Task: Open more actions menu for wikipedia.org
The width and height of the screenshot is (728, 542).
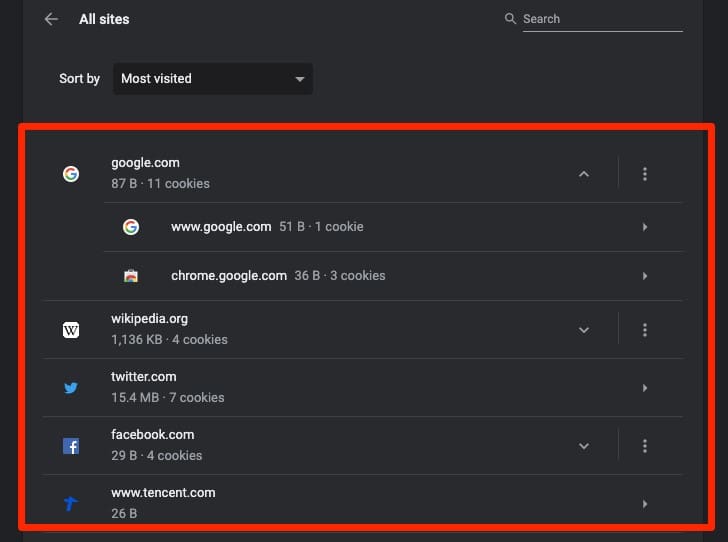Action: coord(644,330)
